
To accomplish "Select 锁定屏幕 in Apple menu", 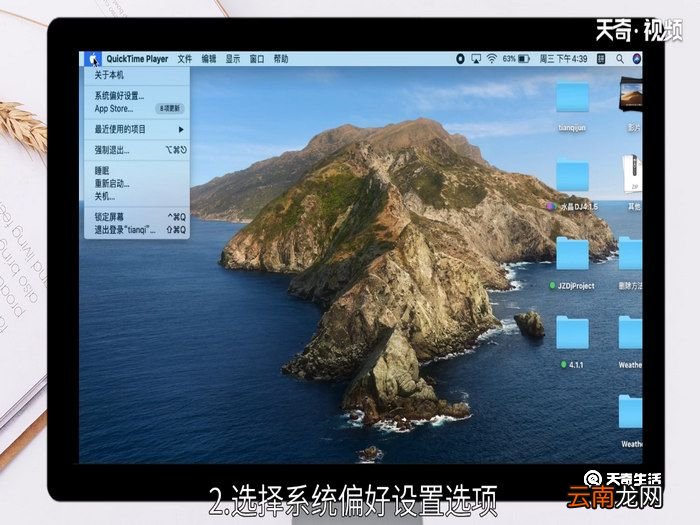I will pyautogui.click(x=137, y=217).
